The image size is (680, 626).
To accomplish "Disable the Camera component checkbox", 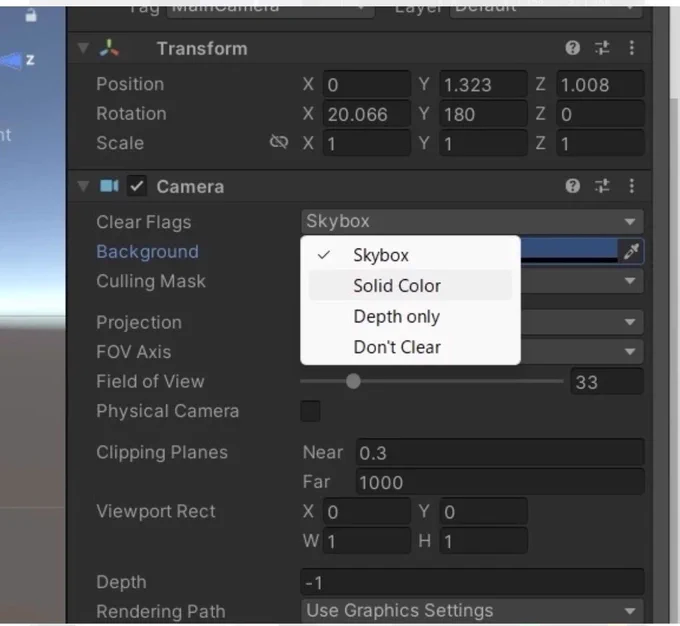I will pyautogui.click(x=137, y=186).
